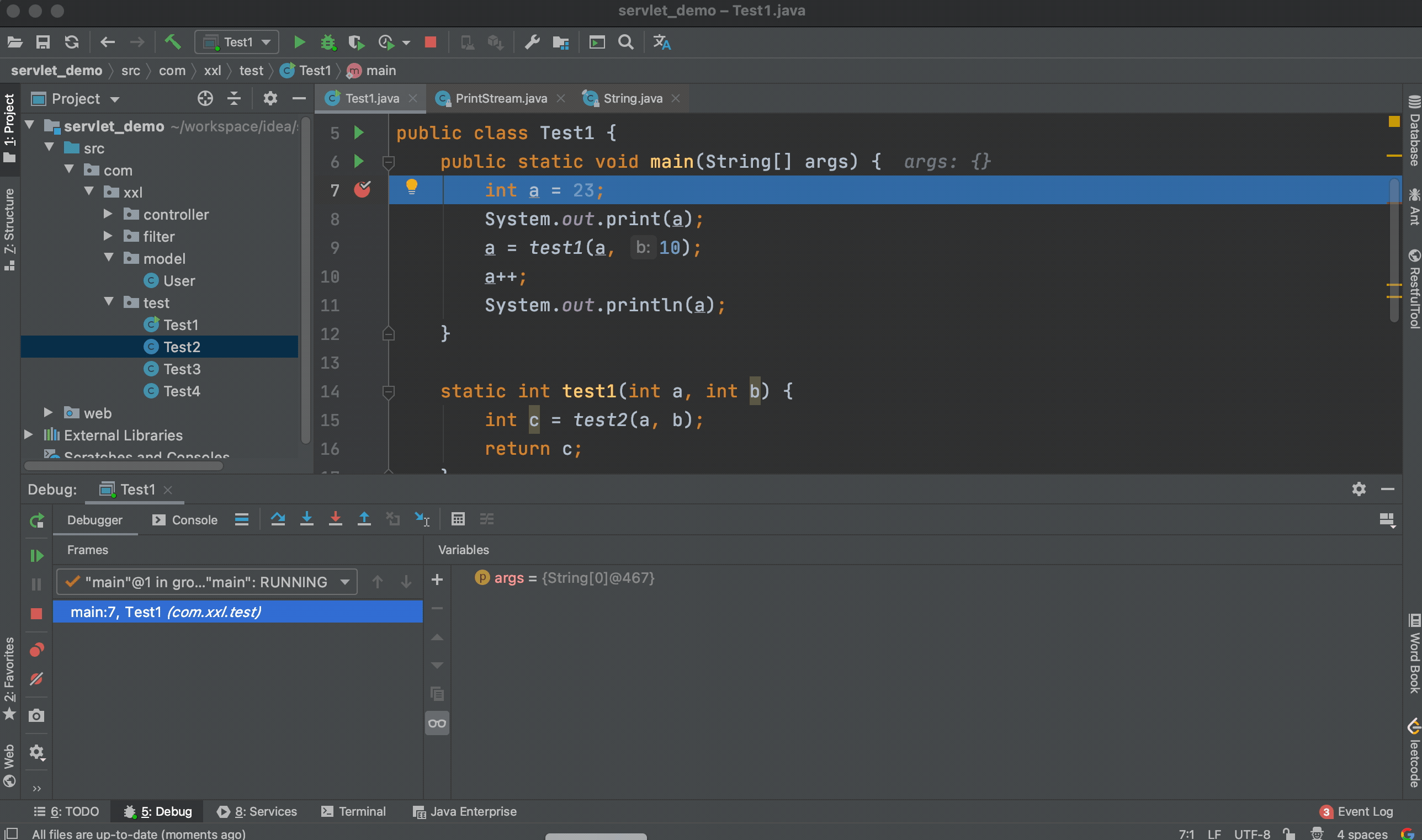Click the Build project hammer icon
The height and width of the screenshot is (840, 1422).
click(x=173, y=41)
